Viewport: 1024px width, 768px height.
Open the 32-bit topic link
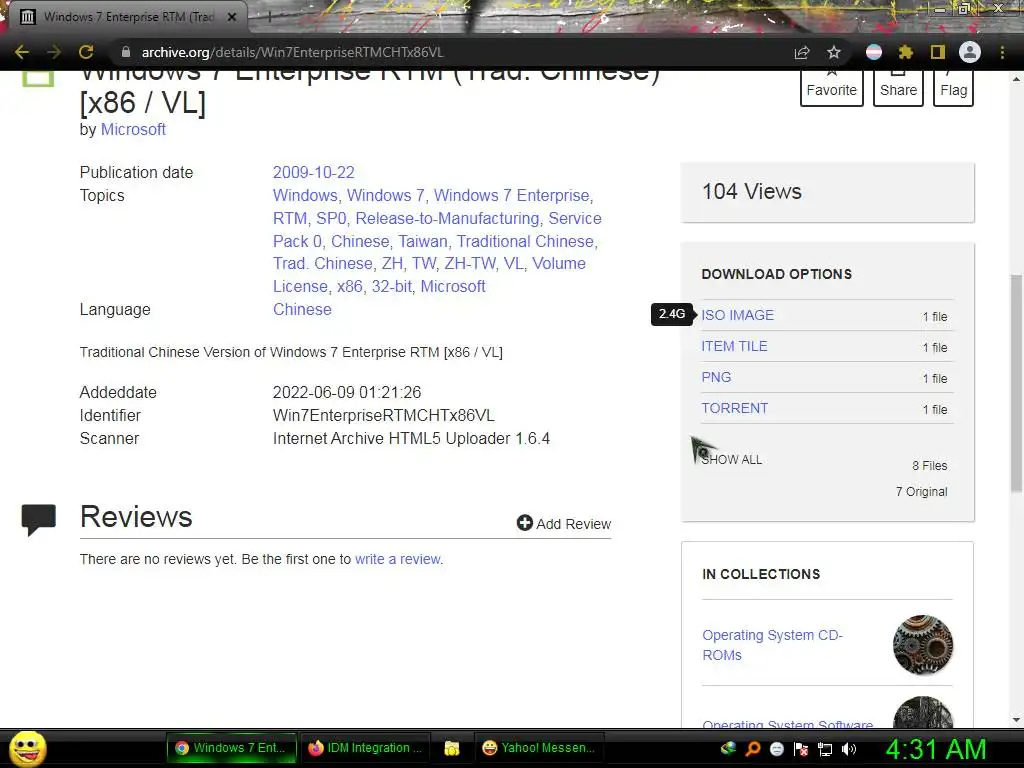392,286
